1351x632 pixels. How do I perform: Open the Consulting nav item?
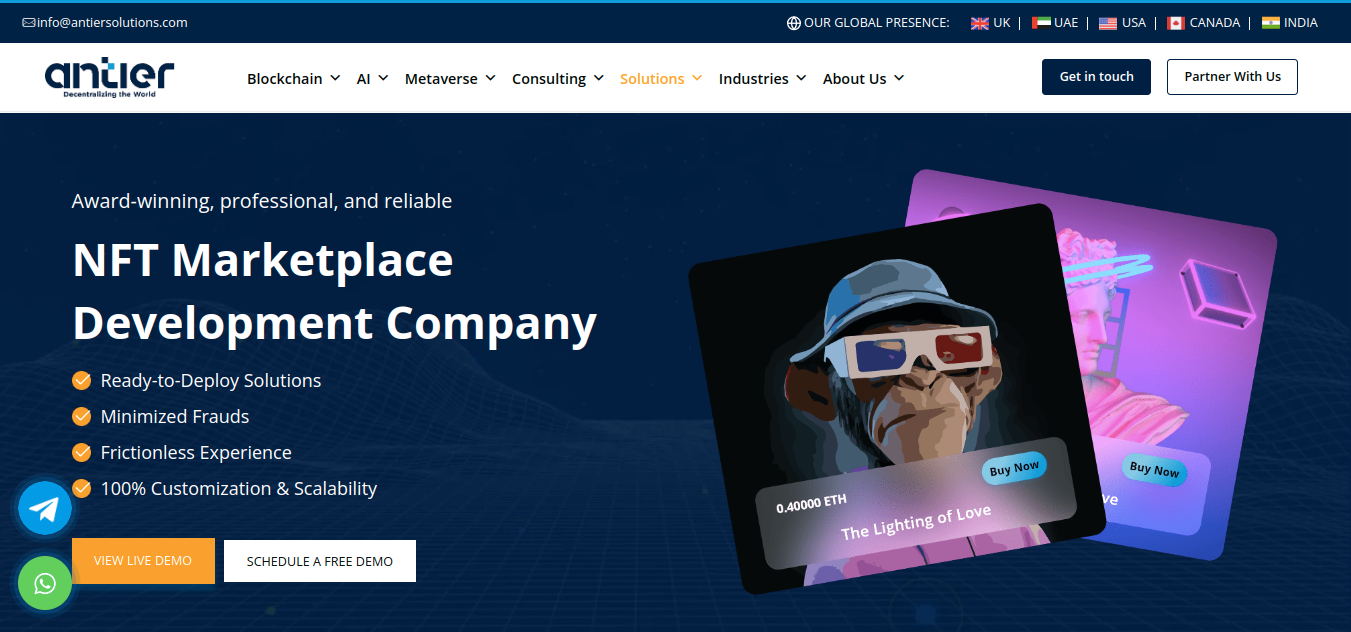(x=549, y=78)
